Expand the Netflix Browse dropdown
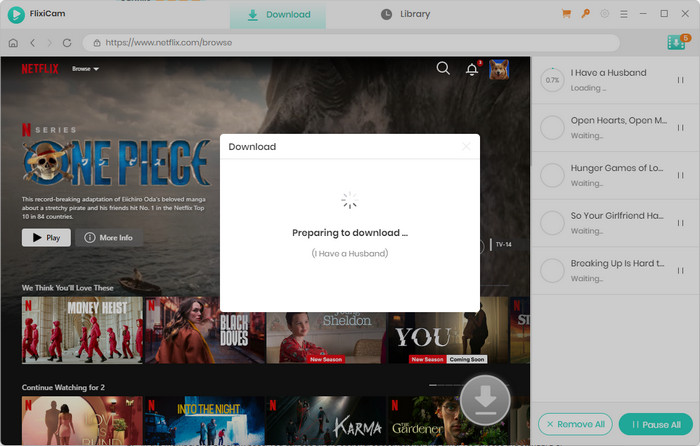 pyautogui.click(x=85, y=69)
